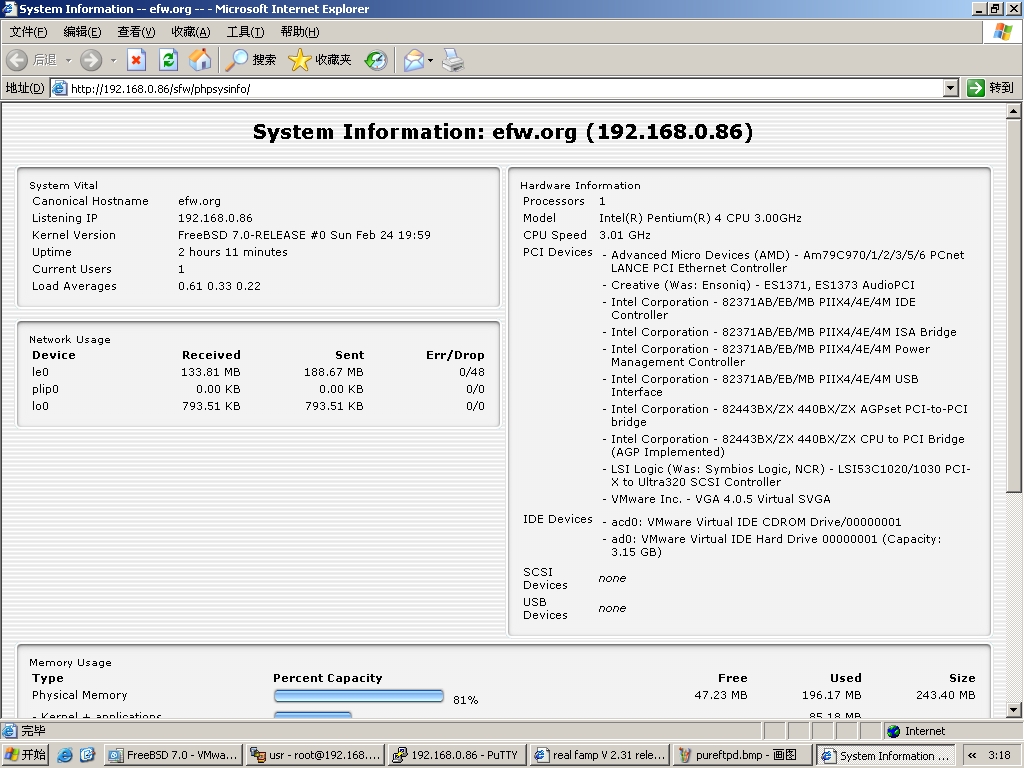Click second quick launch icon beside IE

[87, 755]
